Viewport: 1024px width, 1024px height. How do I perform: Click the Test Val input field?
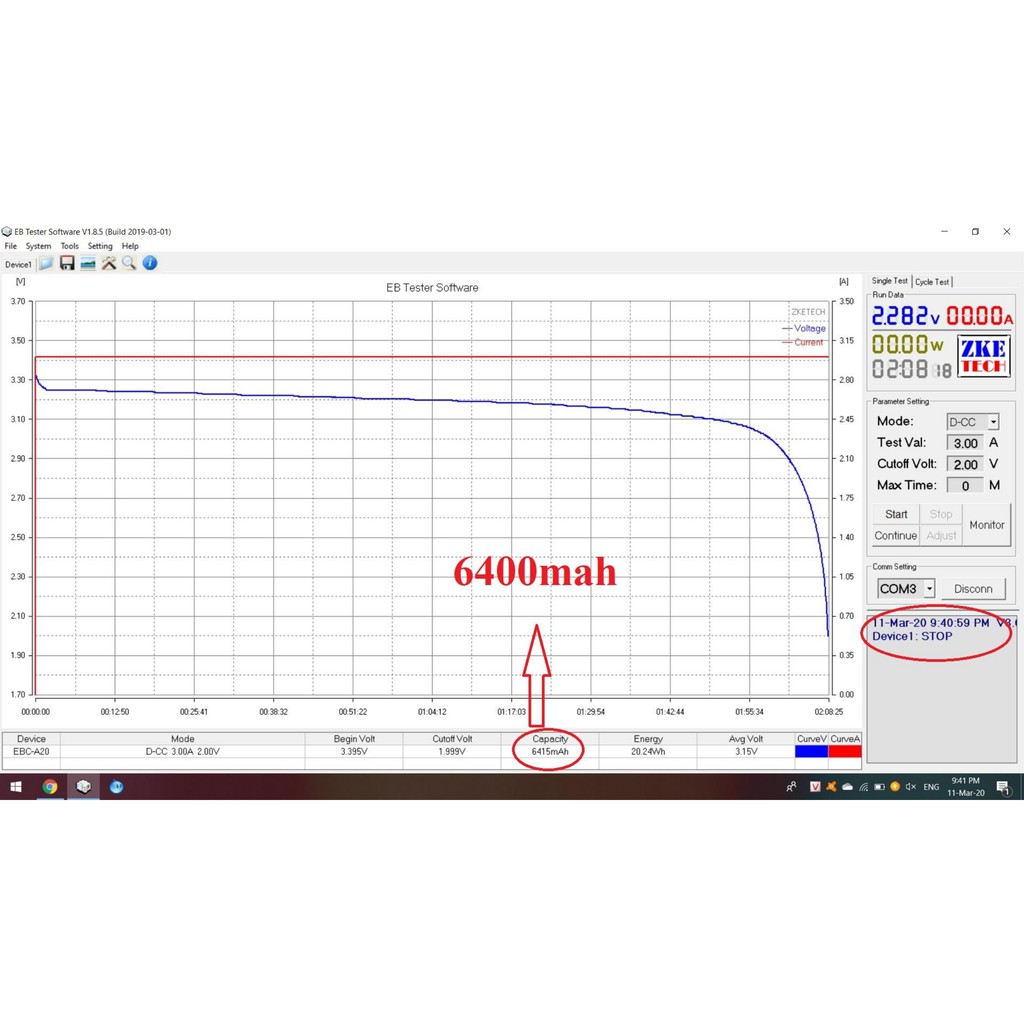click(x=966, y=442)
